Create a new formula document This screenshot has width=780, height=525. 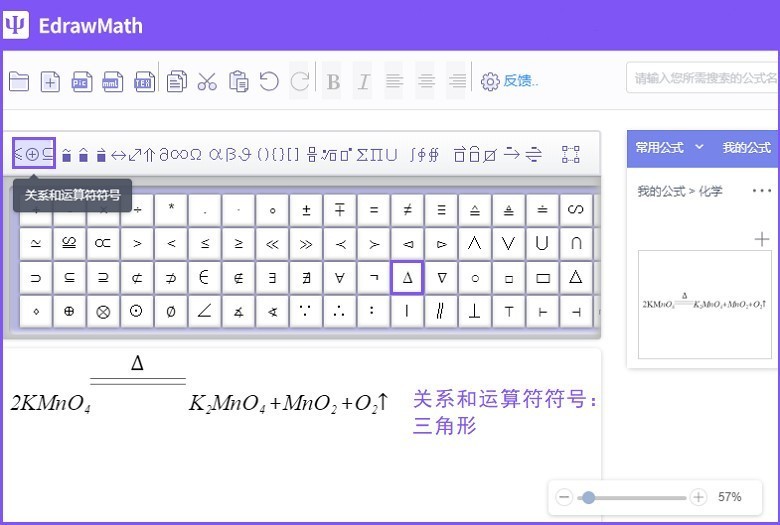click(x=50, y=81)
